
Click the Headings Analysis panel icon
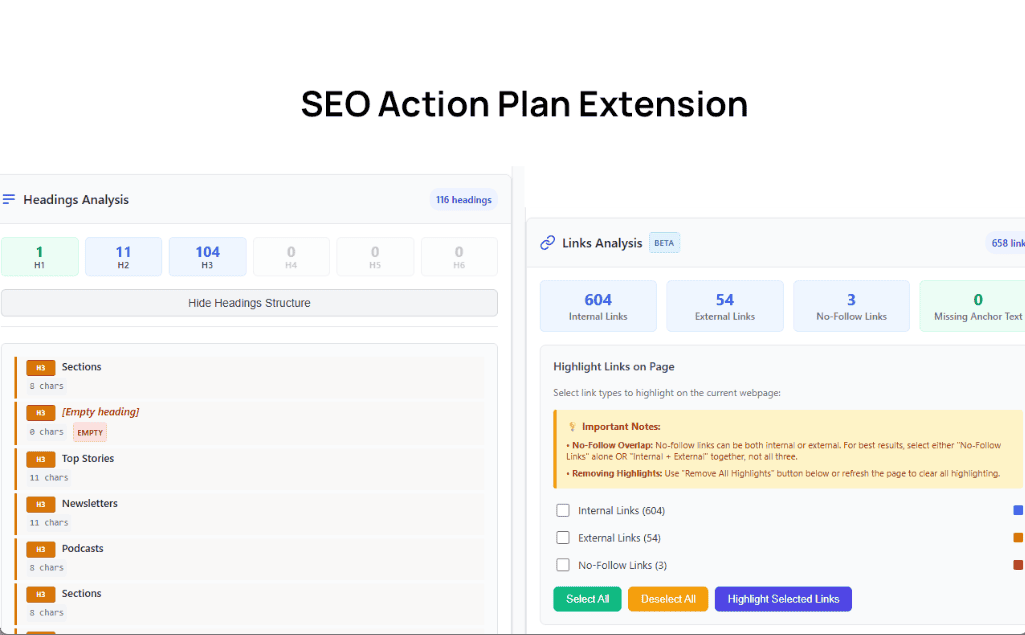pos(10,198)
